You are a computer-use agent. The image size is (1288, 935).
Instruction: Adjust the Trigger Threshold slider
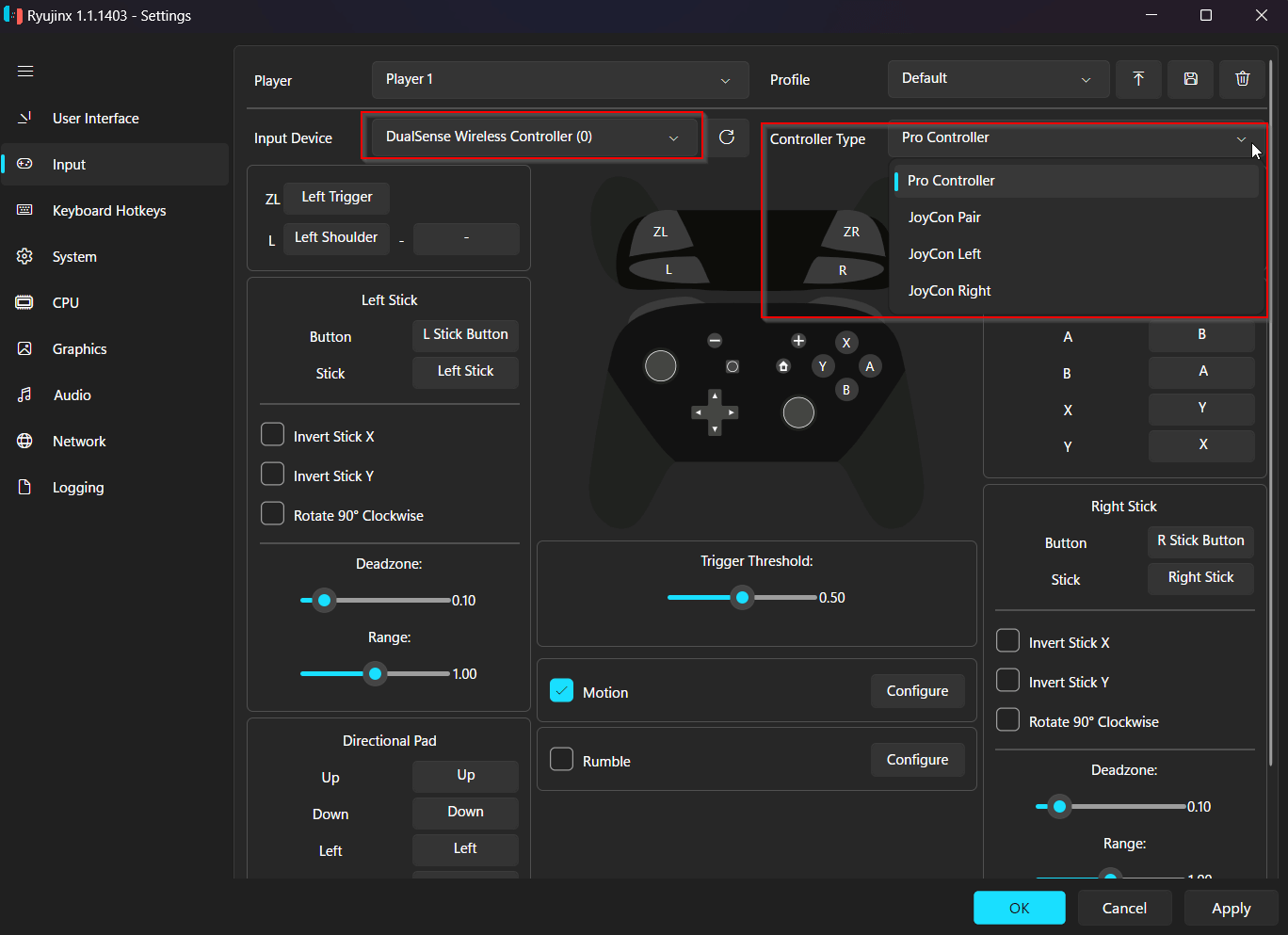click(x=742, y=597)
